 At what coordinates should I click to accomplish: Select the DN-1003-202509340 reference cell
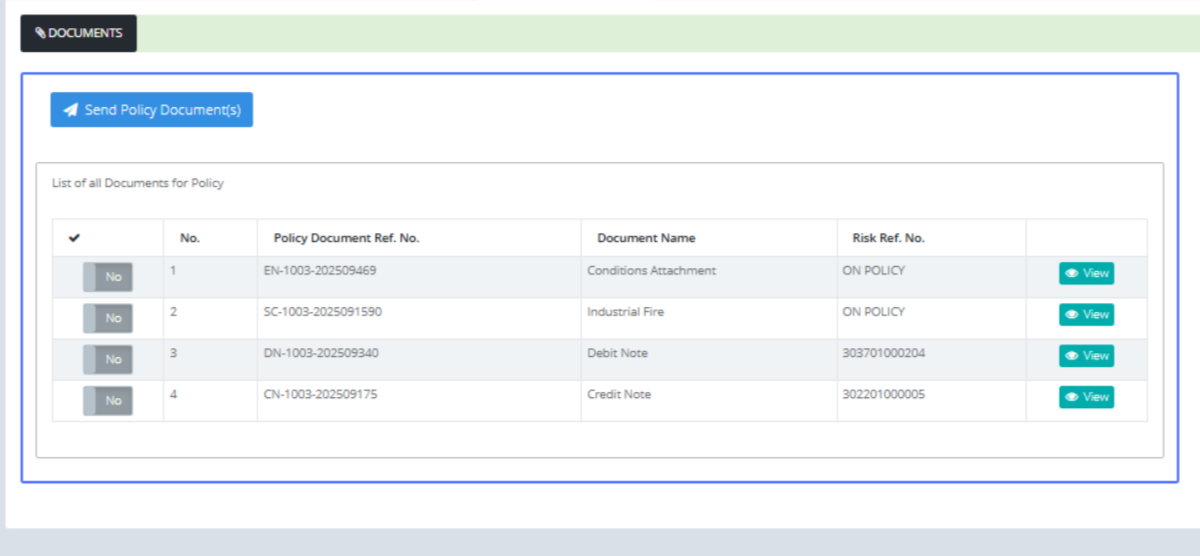[321, 353]
